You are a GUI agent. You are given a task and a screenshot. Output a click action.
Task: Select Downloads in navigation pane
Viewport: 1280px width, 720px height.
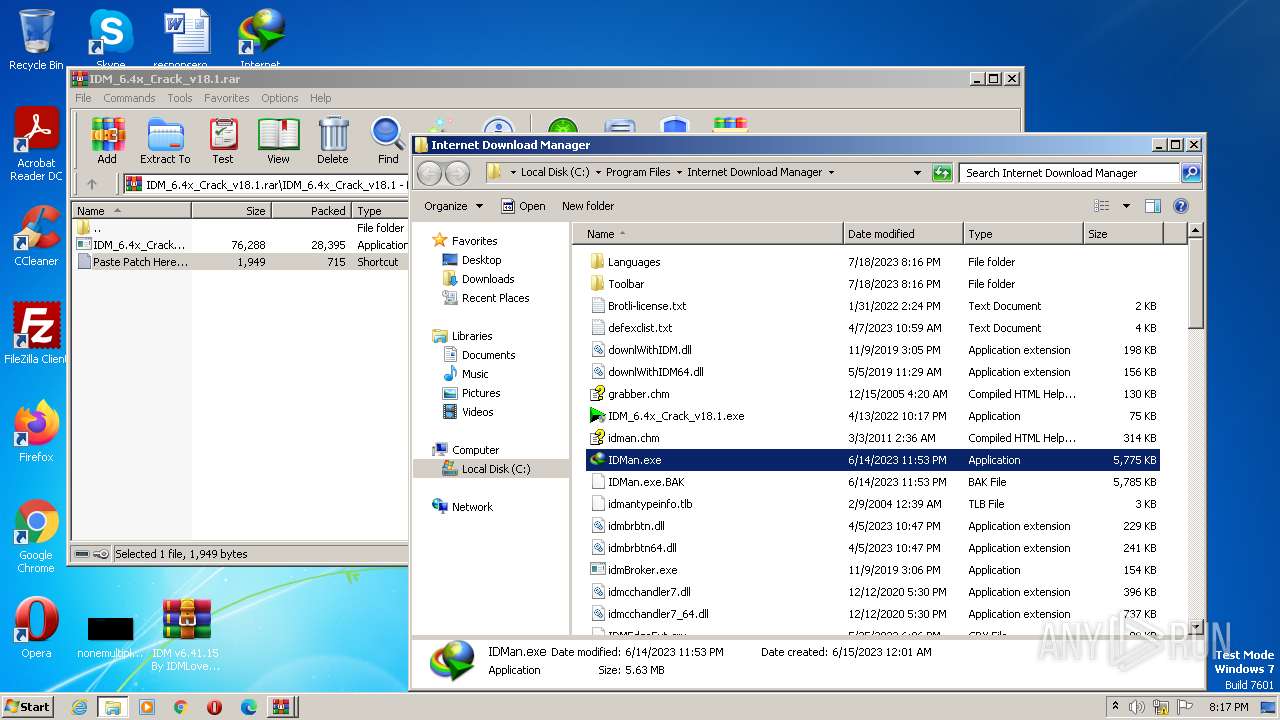478,279
